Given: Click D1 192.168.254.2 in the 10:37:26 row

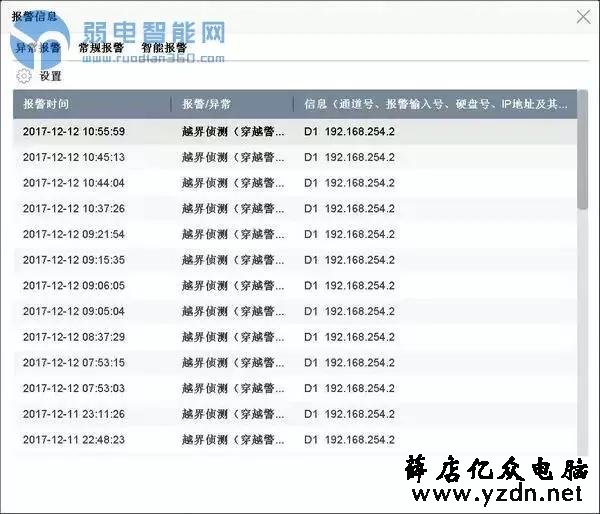Looking at the screenshot, I should click(349, 208).
